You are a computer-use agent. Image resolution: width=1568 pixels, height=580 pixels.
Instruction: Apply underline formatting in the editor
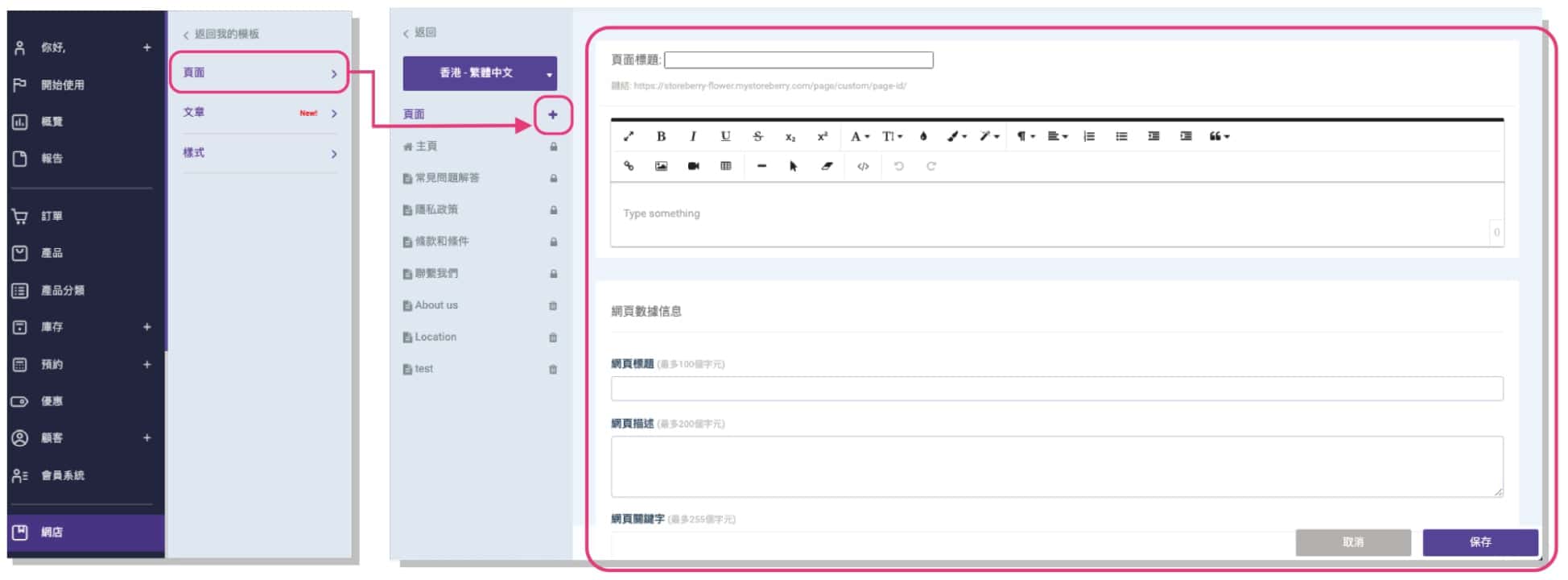pos(725,136)
